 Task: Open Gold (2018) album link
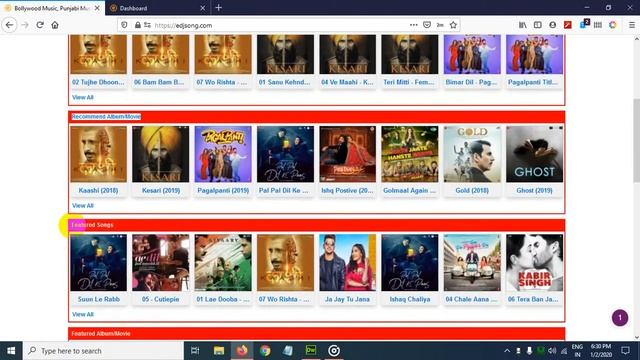(472, 190)
